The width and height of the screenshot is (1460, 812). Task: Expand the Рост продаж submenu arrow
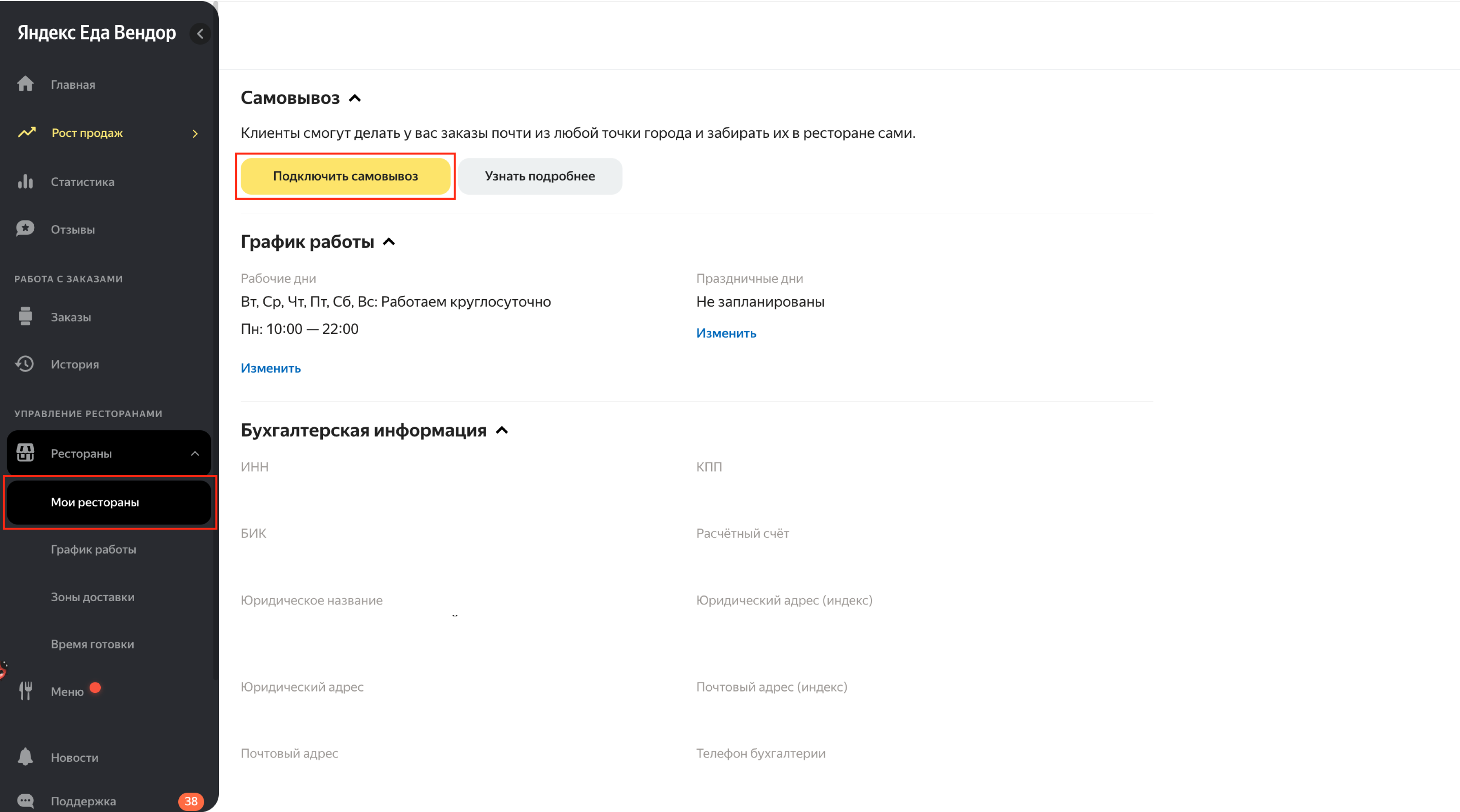195,134
